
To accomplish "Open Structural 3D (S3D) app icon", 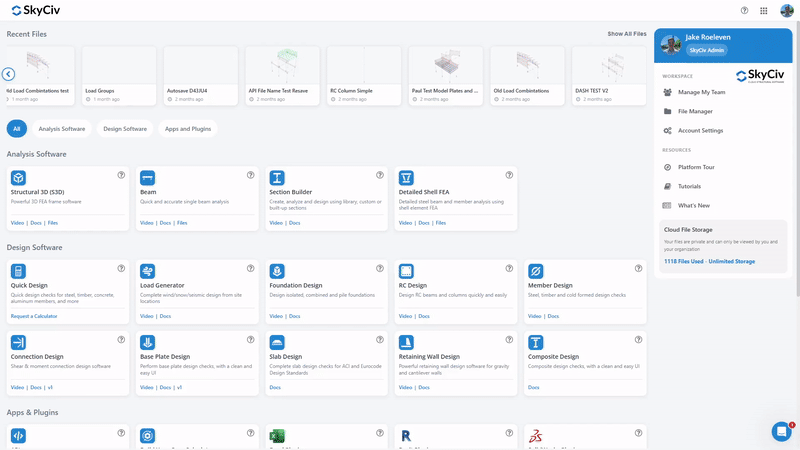I will point(18,178).
